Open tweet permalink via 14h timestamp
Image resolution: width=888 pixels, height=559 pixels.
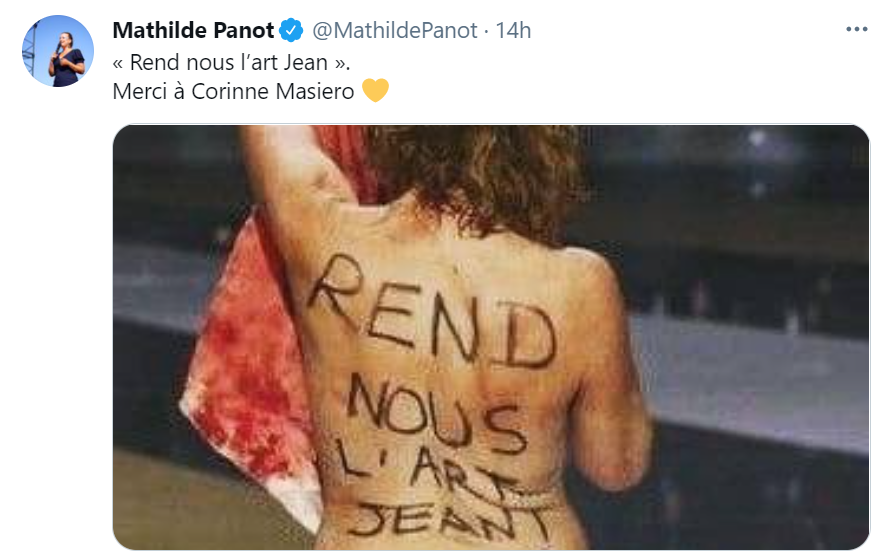(513, 31)
